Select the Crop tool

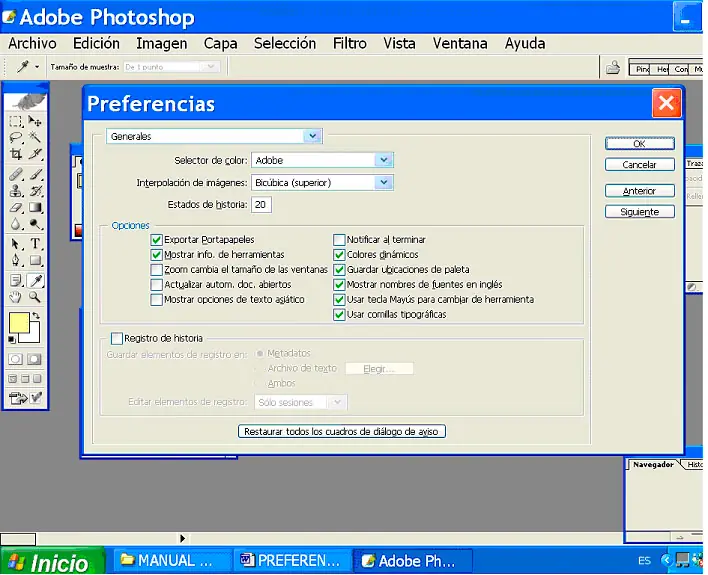(16, 154)
